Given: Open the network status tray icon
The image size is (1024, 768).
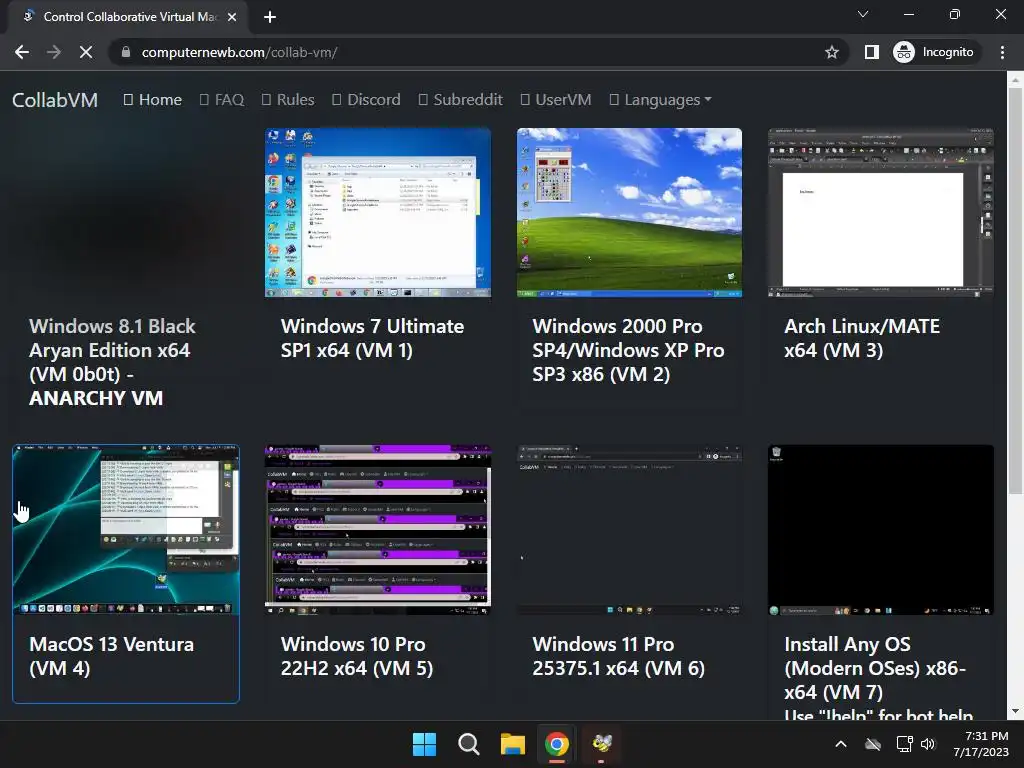Looking at the screenshot, I should (x=904, y=744).
